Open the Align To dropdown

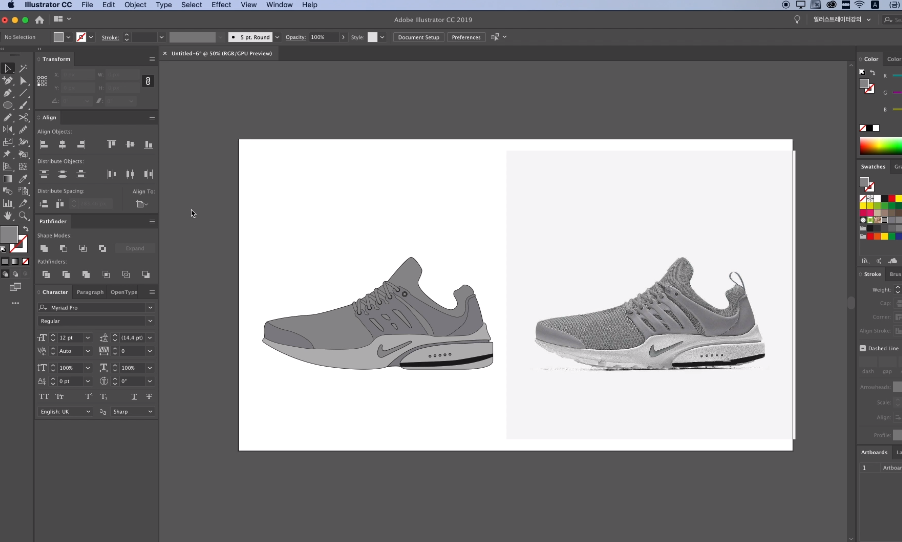click(x=140, y=204)
